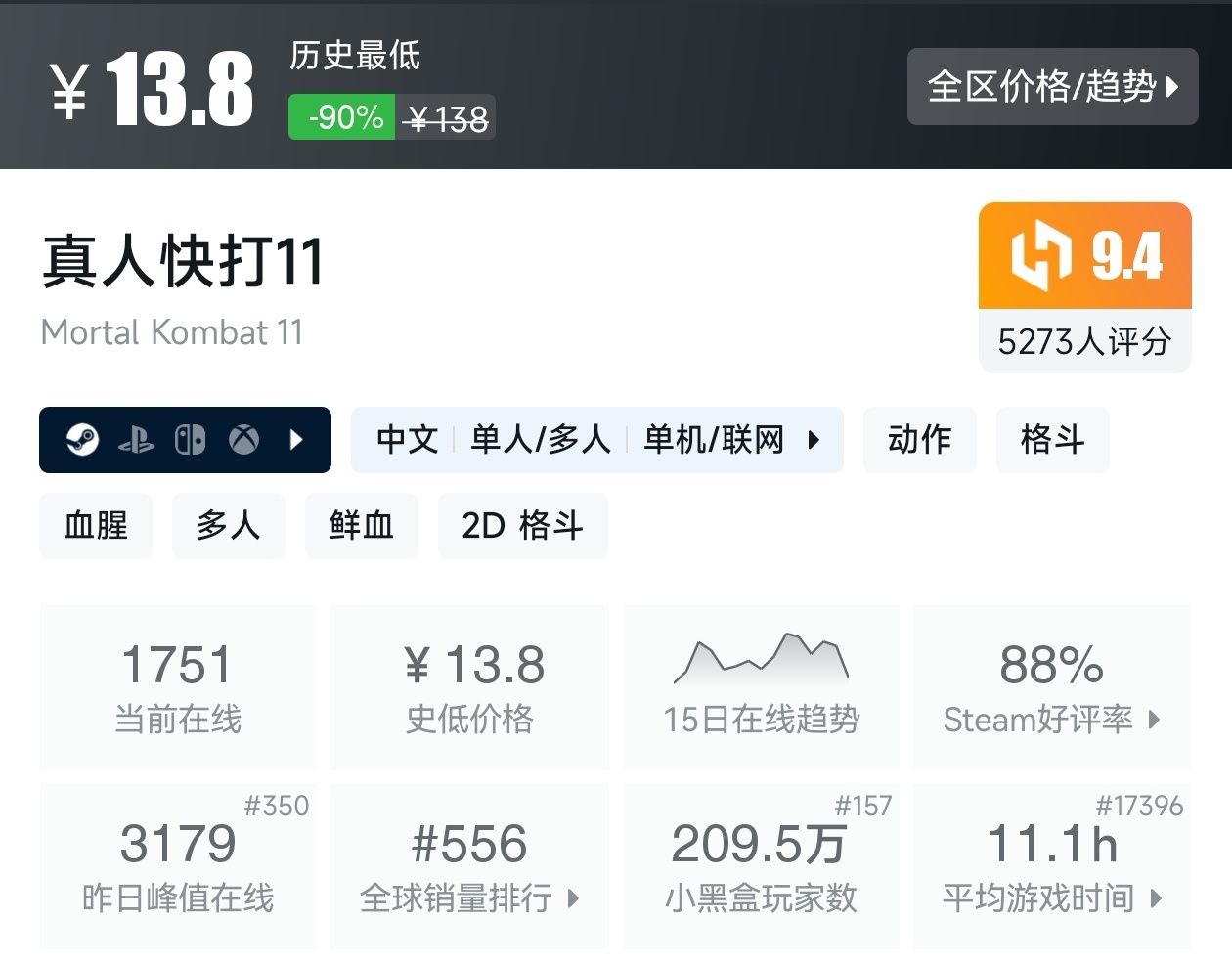Select the 单人/多人 label
1232x963 pixels.
540,440
